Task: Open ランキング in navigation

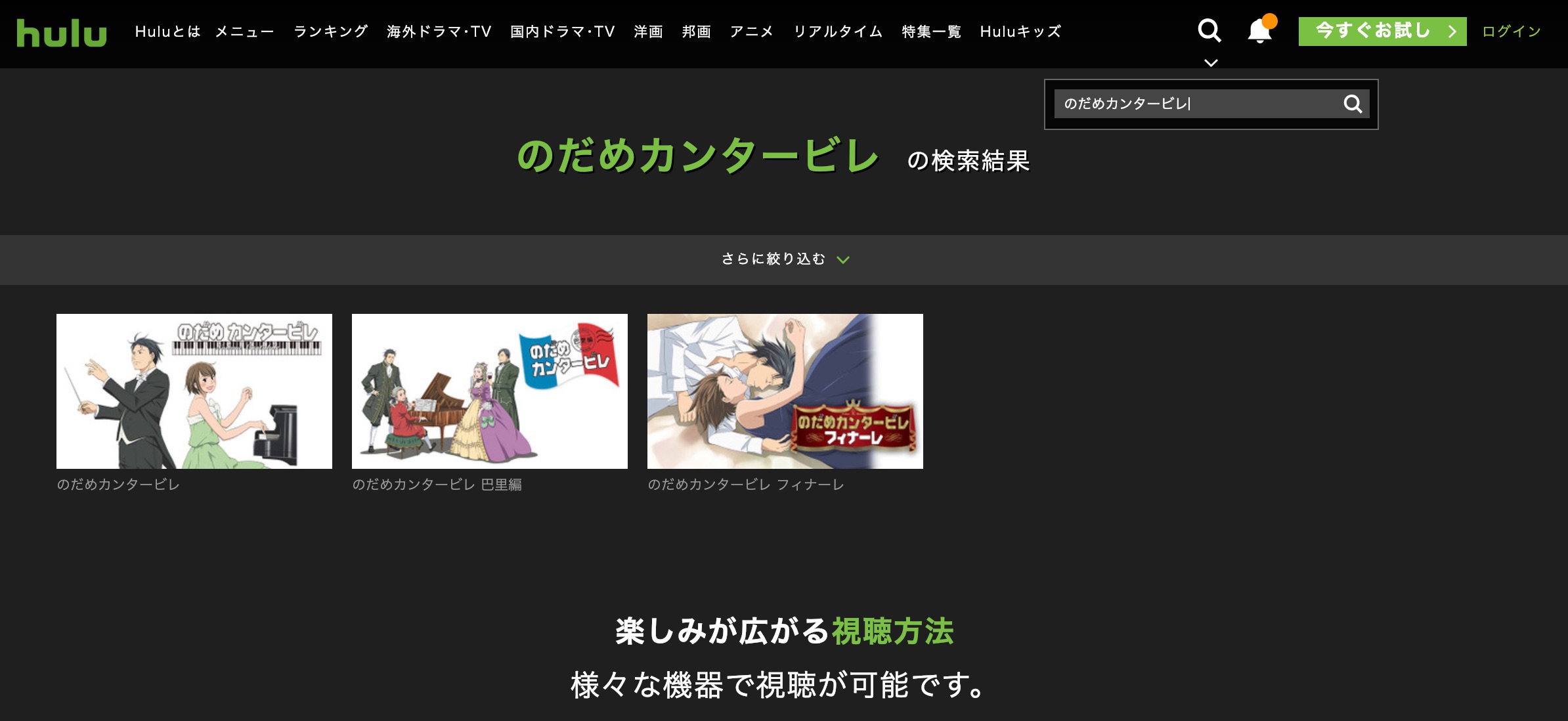Action: pyautogui.click(x=330, y=32)
